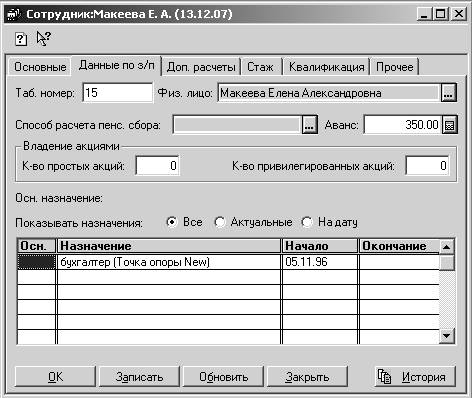
Task: Select the На дату radio button
Action: 307,222
